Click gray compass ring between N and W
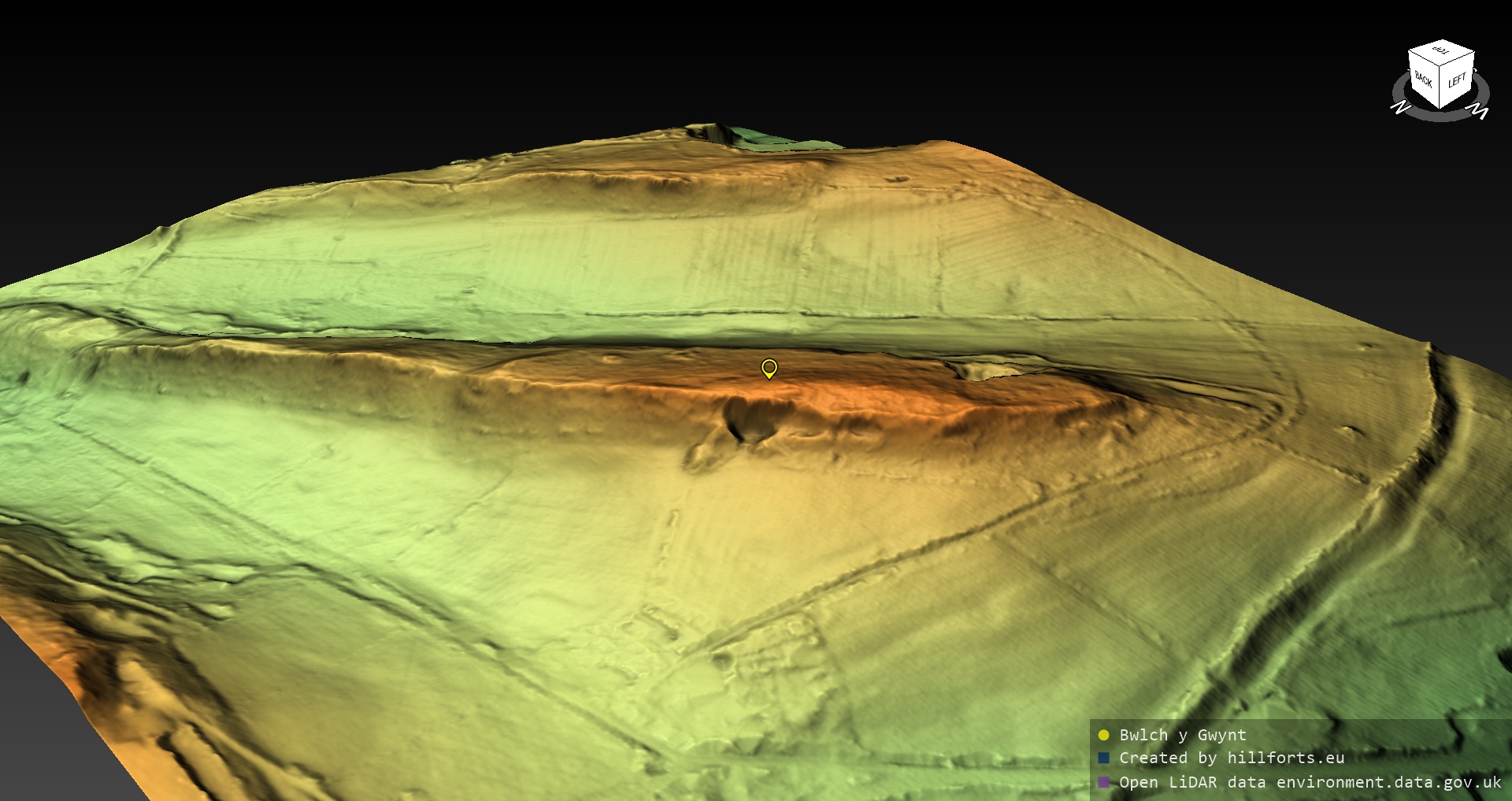The image size is (1512, 801). coord(1440,117)
